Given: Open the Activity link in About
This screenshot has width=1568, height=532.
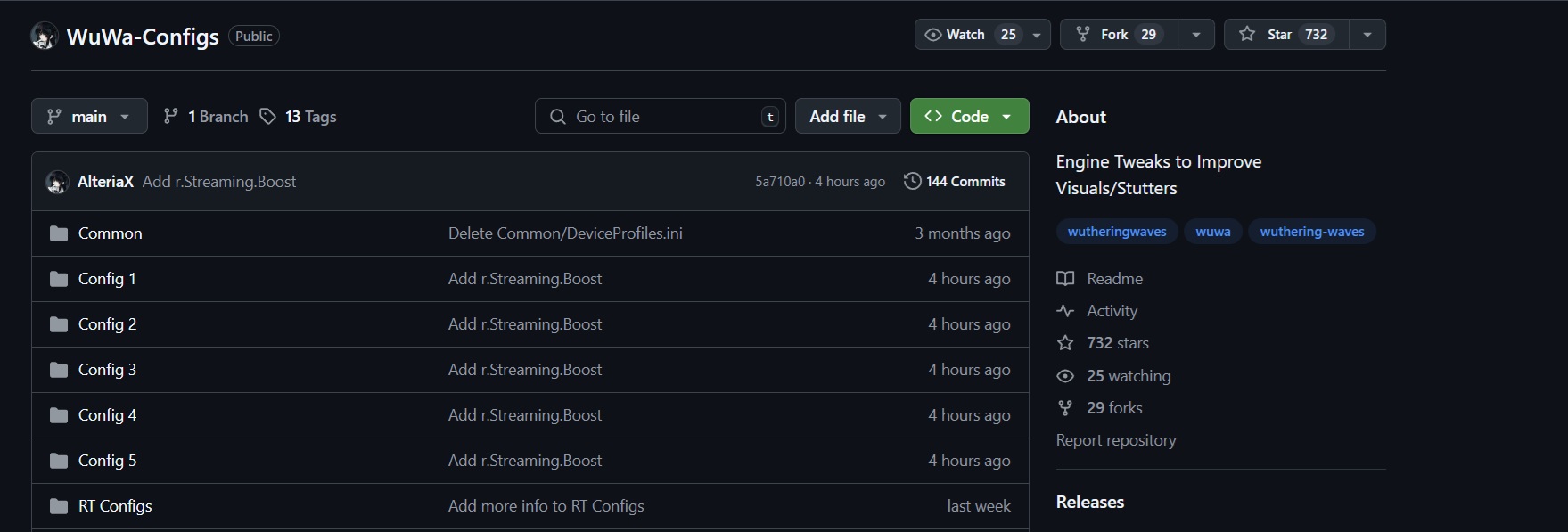Looking at the screenshot, I should (x=1112, y=311).
